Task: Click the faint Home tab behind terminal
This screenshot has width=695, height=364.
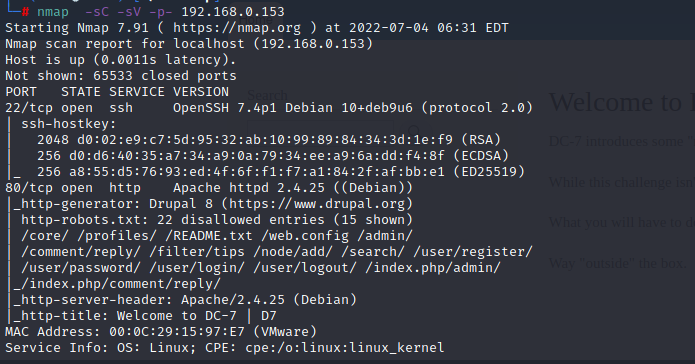Action: [256, 20]
